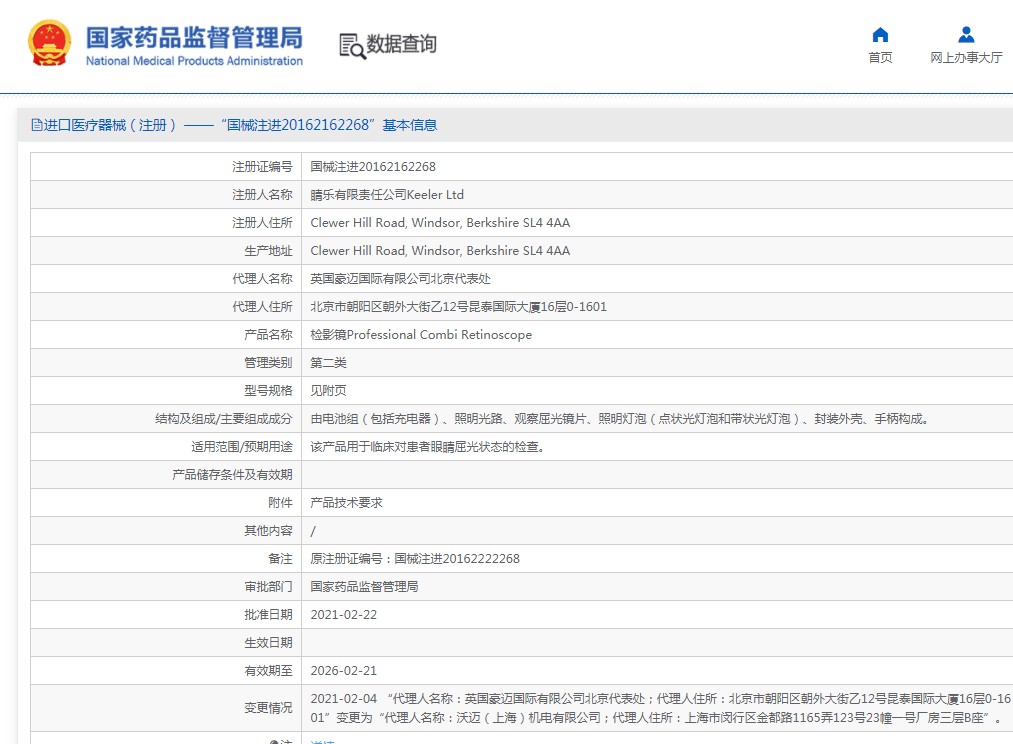Click product name Professional Combi Retinoscope
Screen dimensions: 1013x744
coord(421,335)
